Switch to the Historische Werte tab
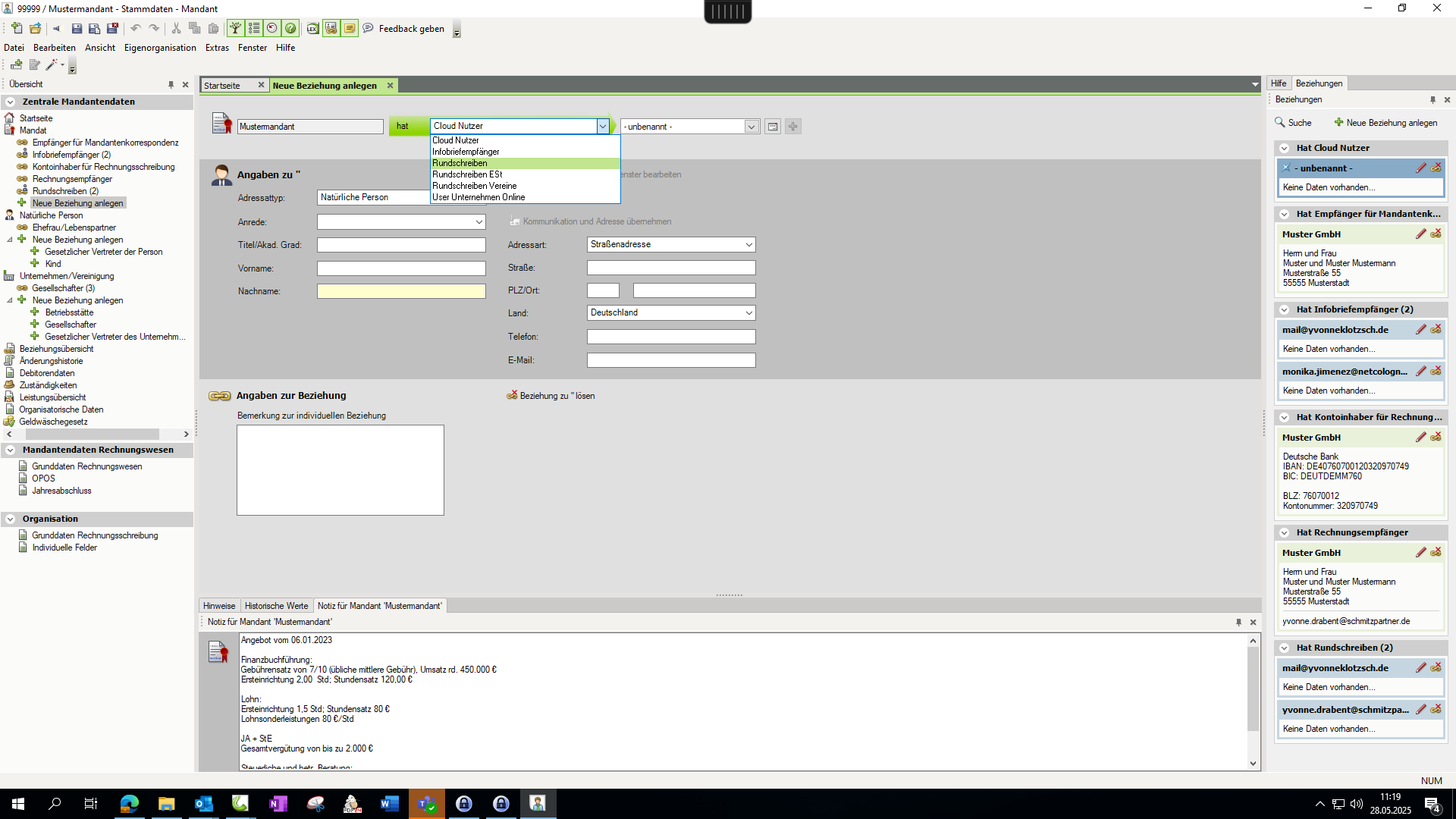Viewport: 1456px width, 819px height. [x=276, y=606]
